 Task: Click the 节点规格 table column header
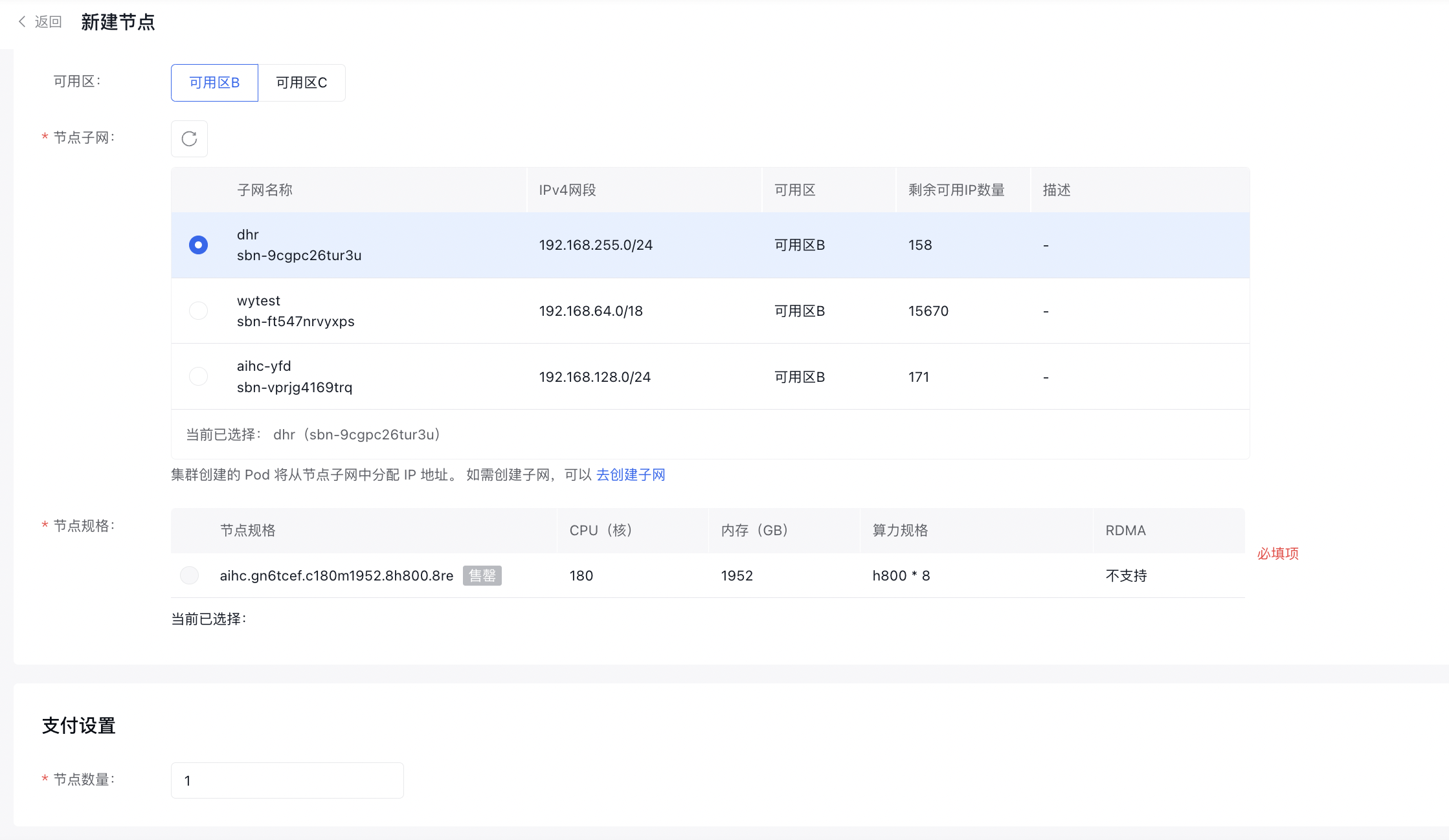248,531
